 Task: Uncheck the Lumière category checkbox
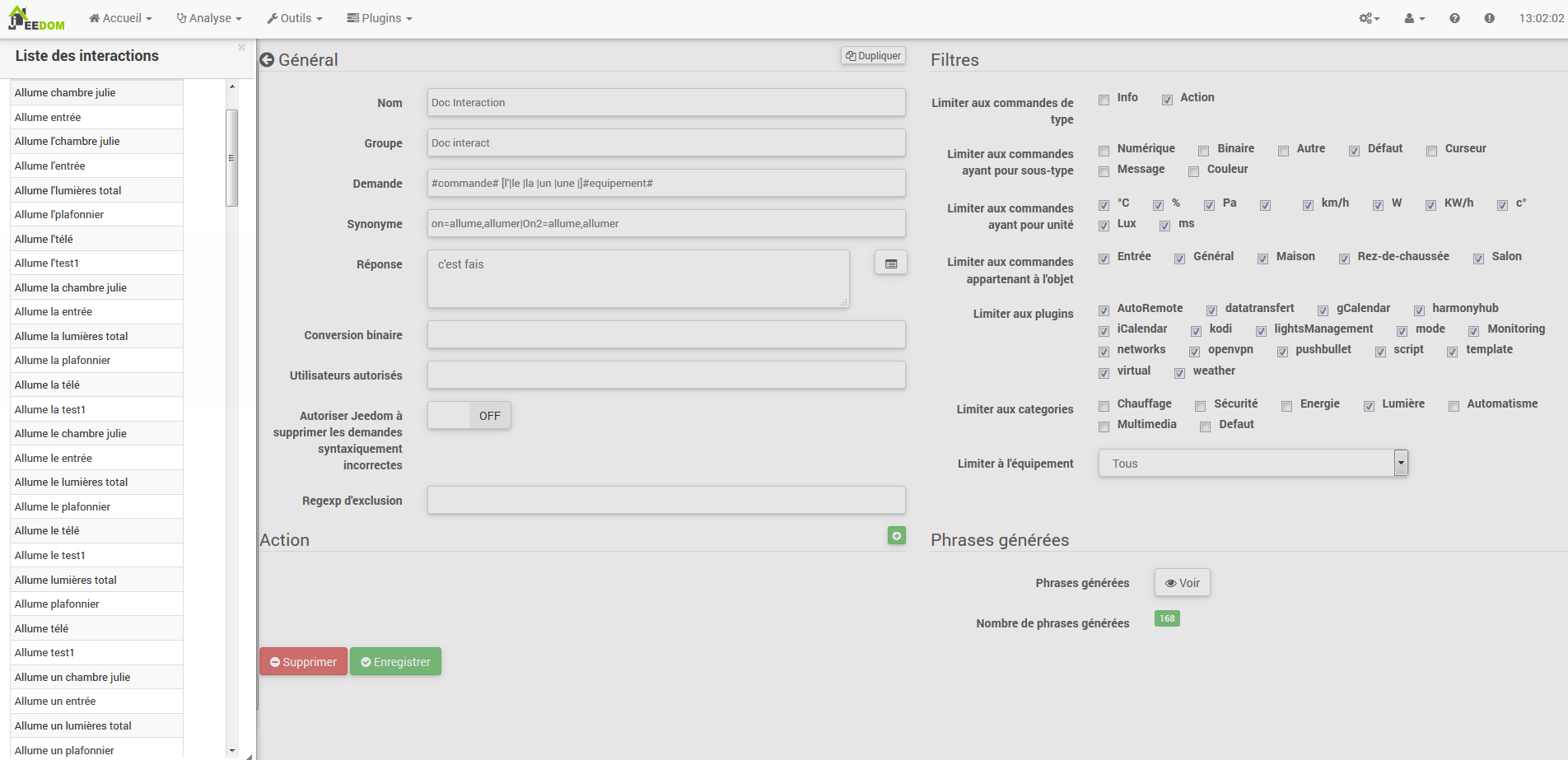click(1369, 406)
